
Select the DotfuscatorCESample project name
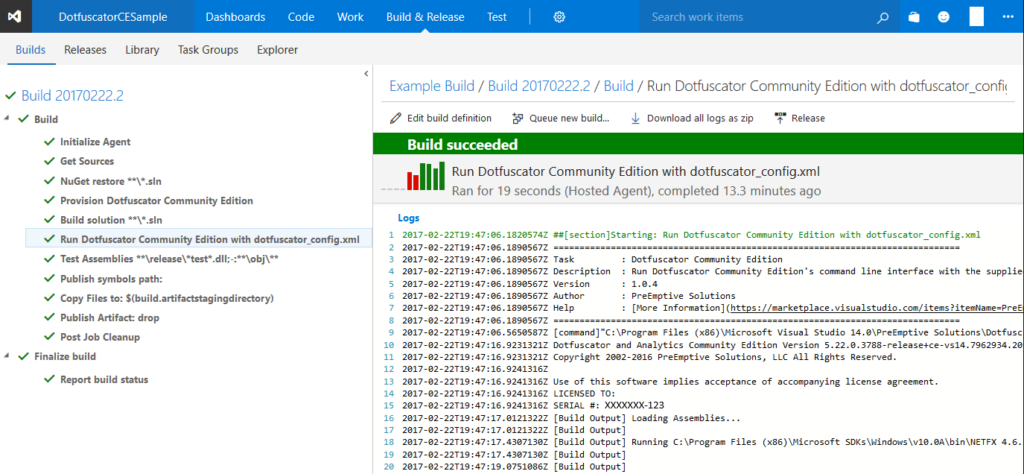point(113,17)
